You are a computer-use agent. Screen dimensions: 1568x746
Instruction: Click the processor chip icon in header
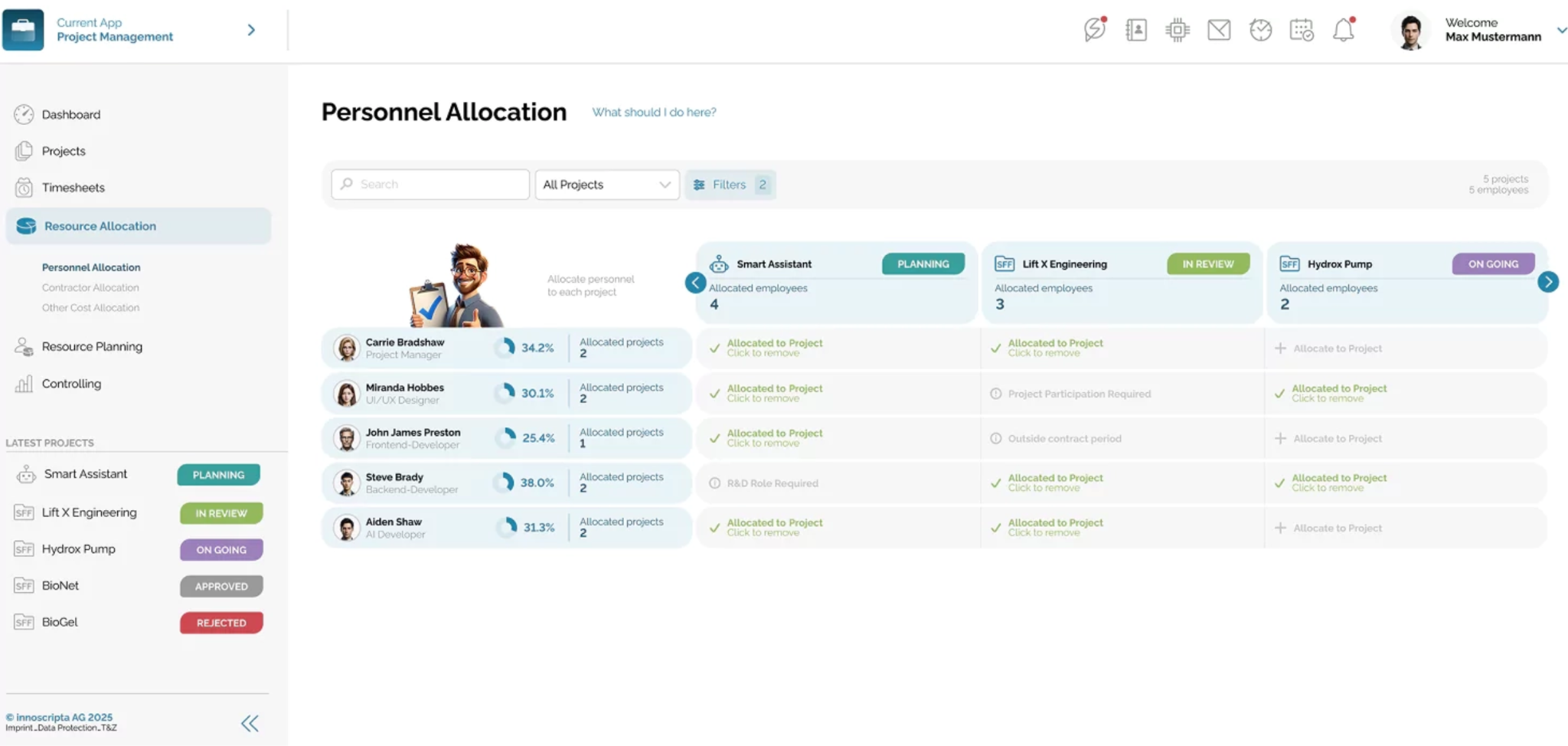pos(1178,30)
